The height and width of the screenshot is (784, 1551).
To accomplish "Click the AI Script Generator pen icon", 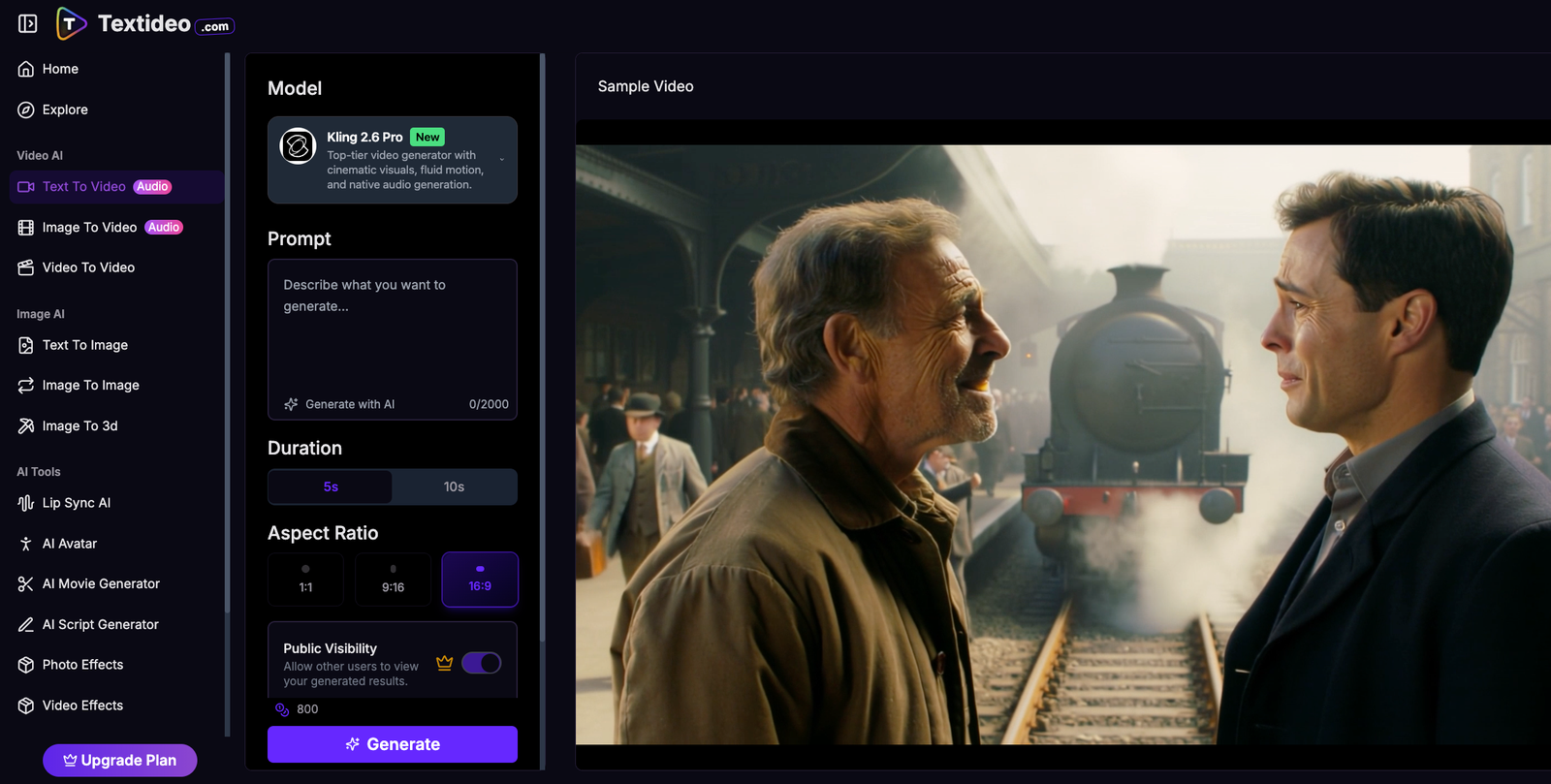I will [26, 625].
